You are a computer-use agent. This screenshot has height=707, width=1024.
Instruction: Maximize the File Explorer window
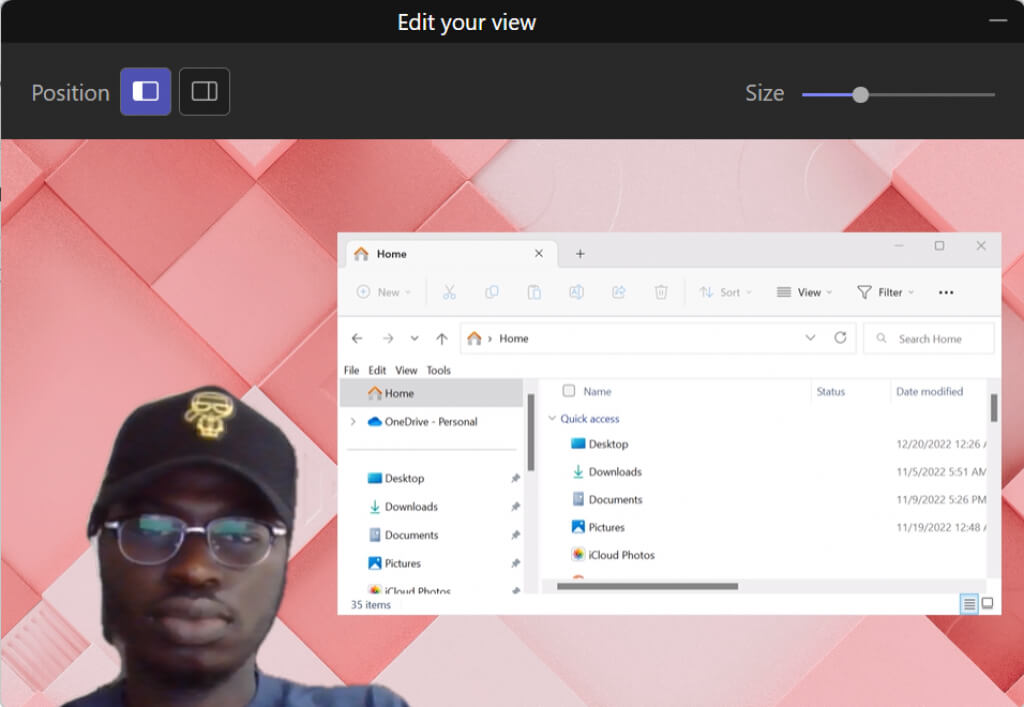point(939,245)
